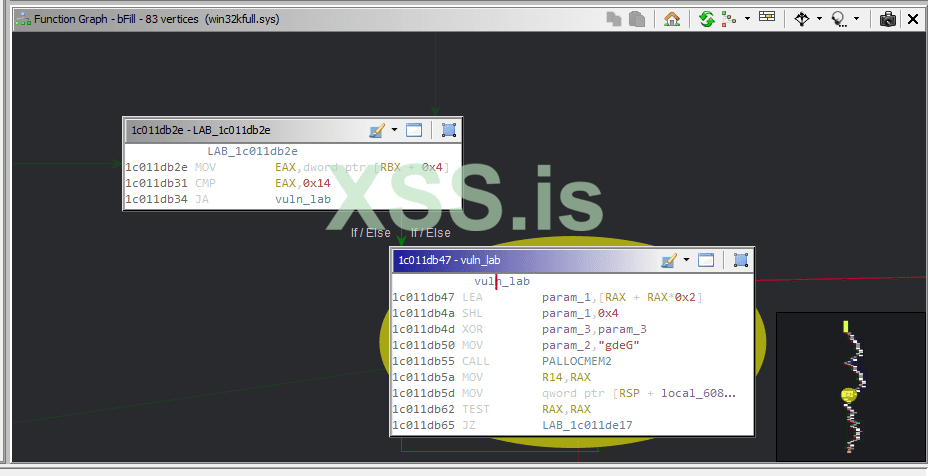Click the nested code layout icon
928x476 pixels.
point(729,19)
